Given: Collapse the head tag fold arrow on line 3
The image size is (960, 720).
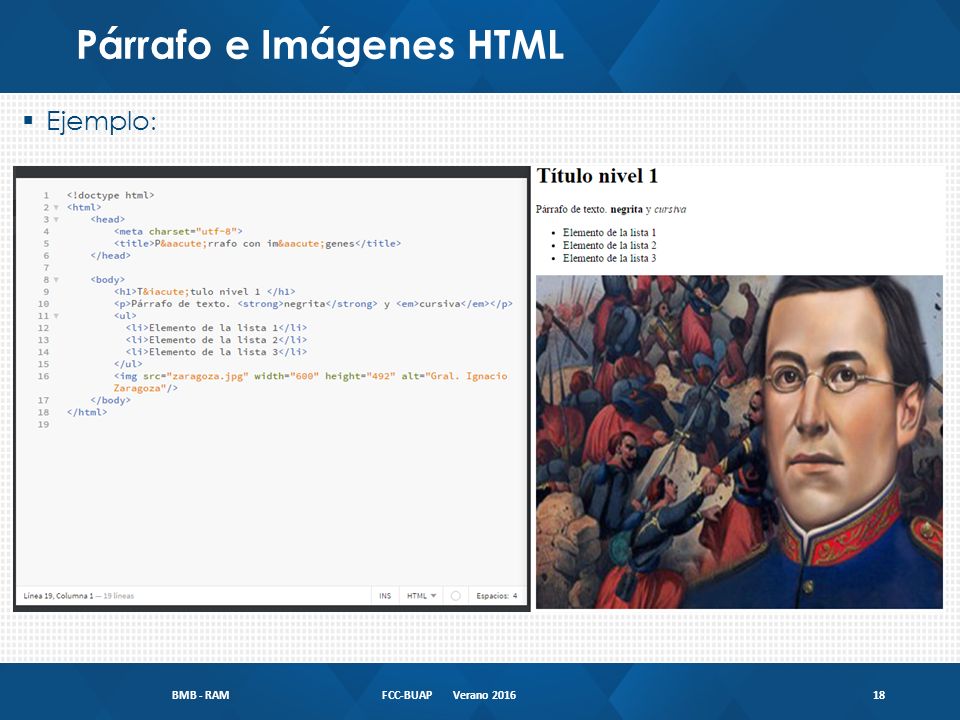Looking at the screenshot, I should (x=56, y=219).
